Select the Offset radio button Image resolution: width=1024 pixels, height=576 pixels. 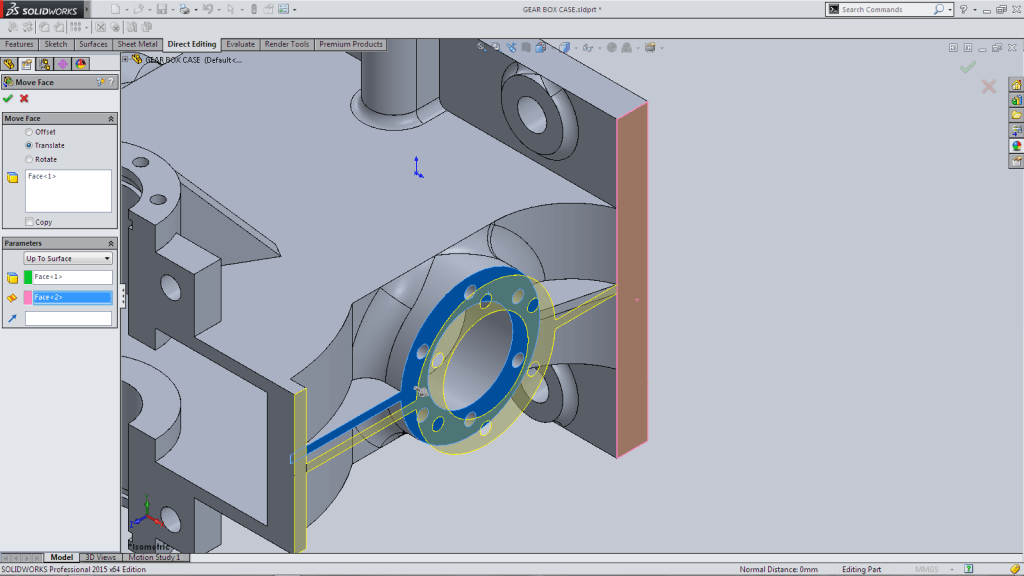pyautogui.click(x=28, y=131)
